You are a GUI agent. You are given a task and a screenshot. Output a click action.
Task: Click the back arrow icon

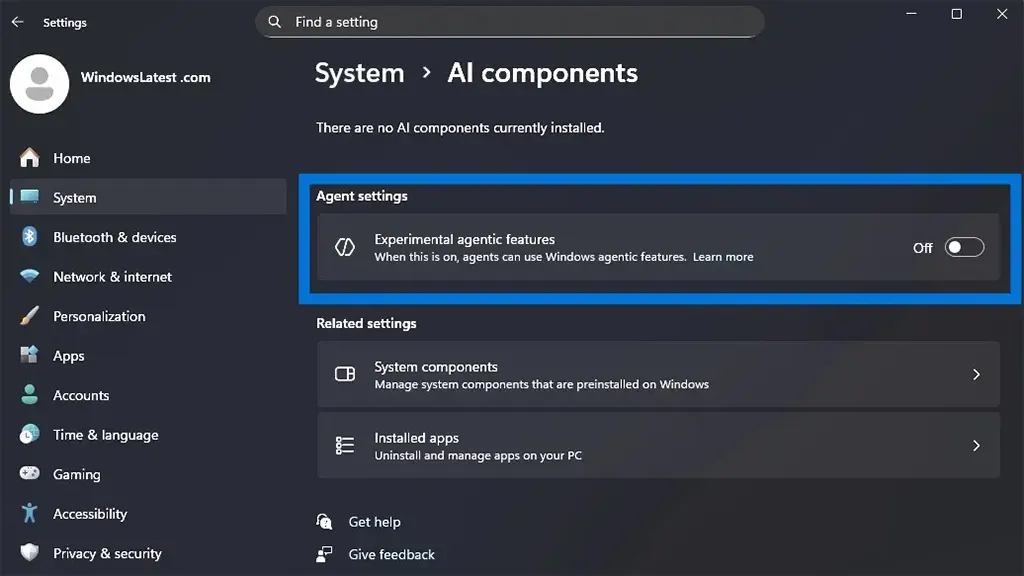[x=17, y=22]
